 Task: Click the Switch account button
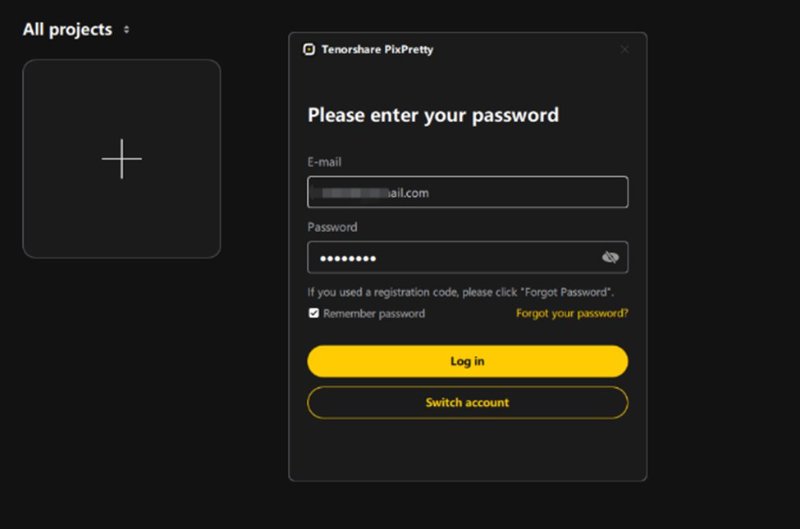[x=467, y=402]
